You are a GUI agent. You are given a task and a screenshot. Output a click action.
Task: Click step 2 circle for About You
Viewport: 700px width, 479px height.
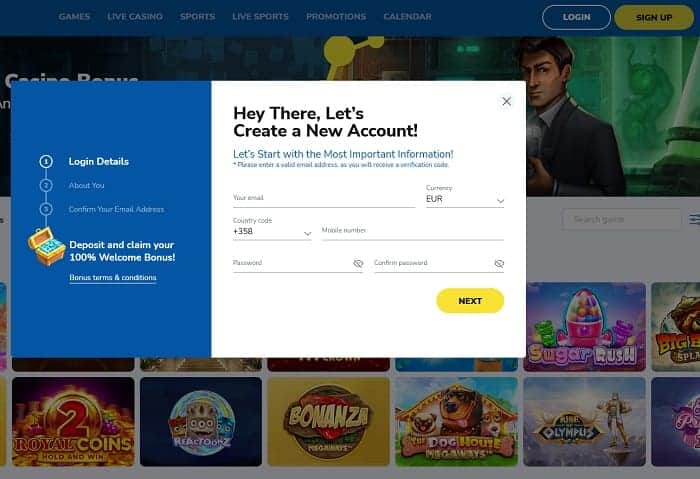(x=46, y=185)
